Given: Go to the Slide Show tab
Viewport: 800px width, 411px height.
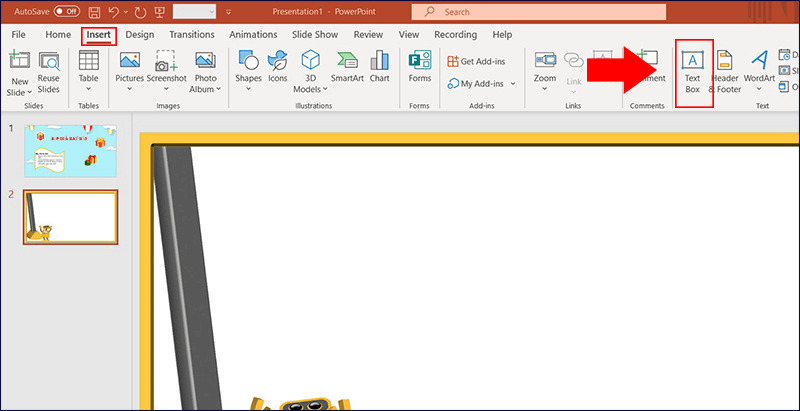Looking at the screenshot, I should click(x=315, y=35).
